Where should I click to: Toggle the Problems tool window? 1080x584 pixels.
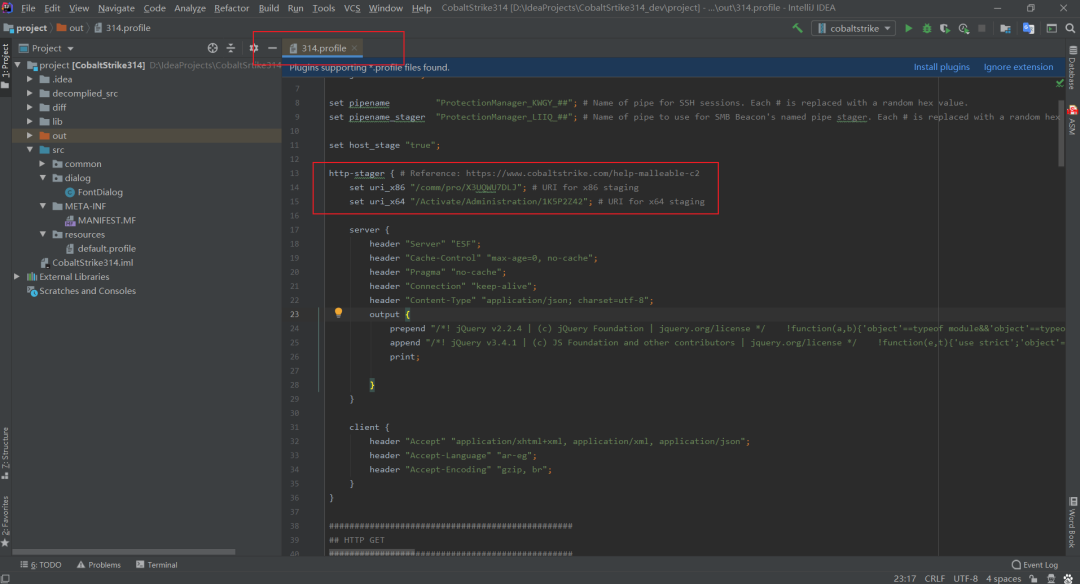point(98,565)
